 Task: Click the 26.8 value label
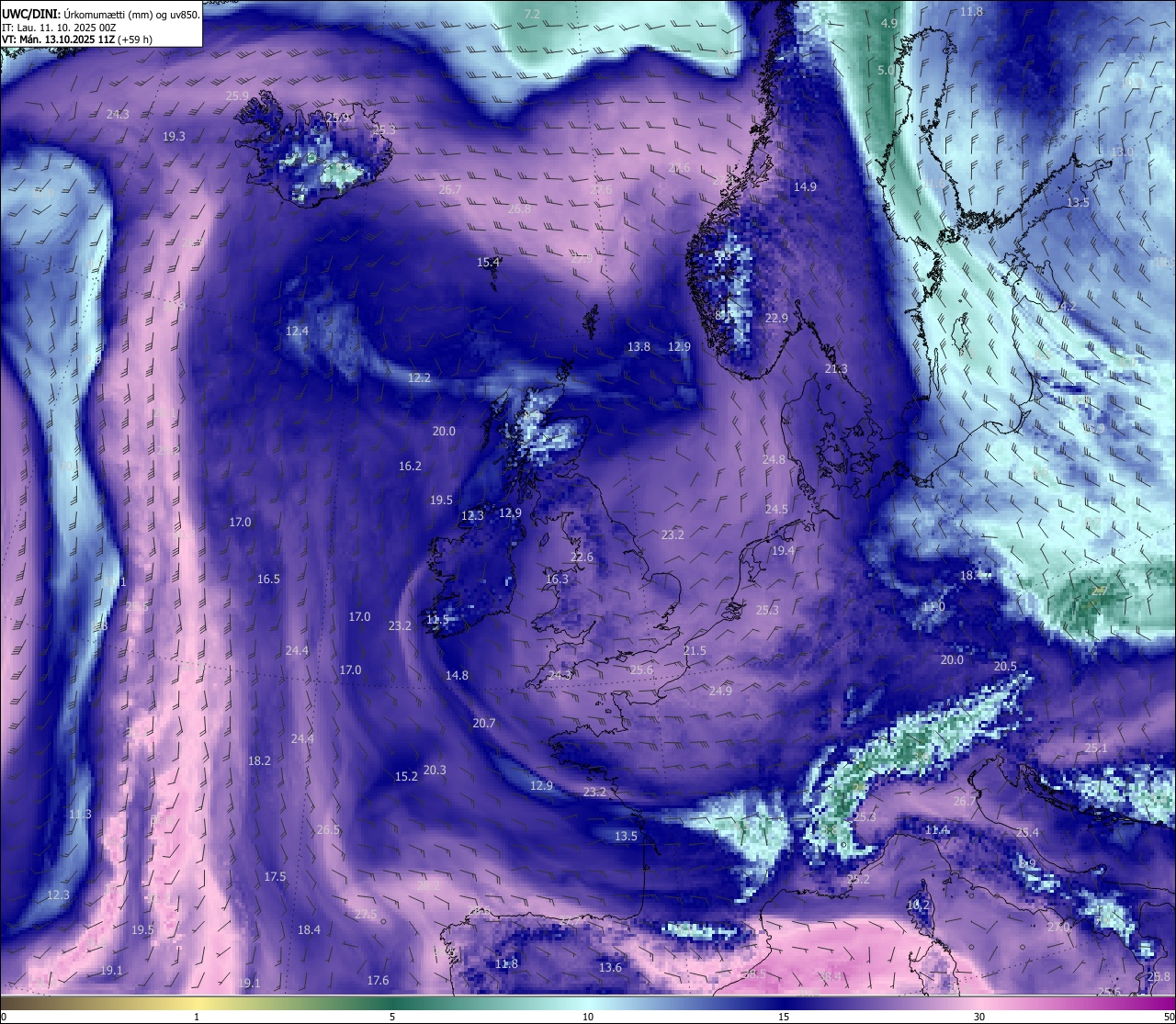519,208
